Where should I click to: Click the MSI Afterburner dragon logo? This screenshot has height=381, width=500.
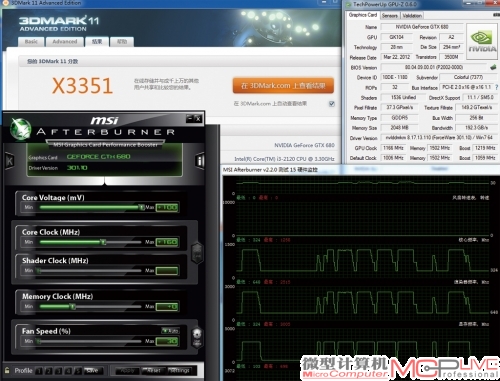tap(21, 129)
